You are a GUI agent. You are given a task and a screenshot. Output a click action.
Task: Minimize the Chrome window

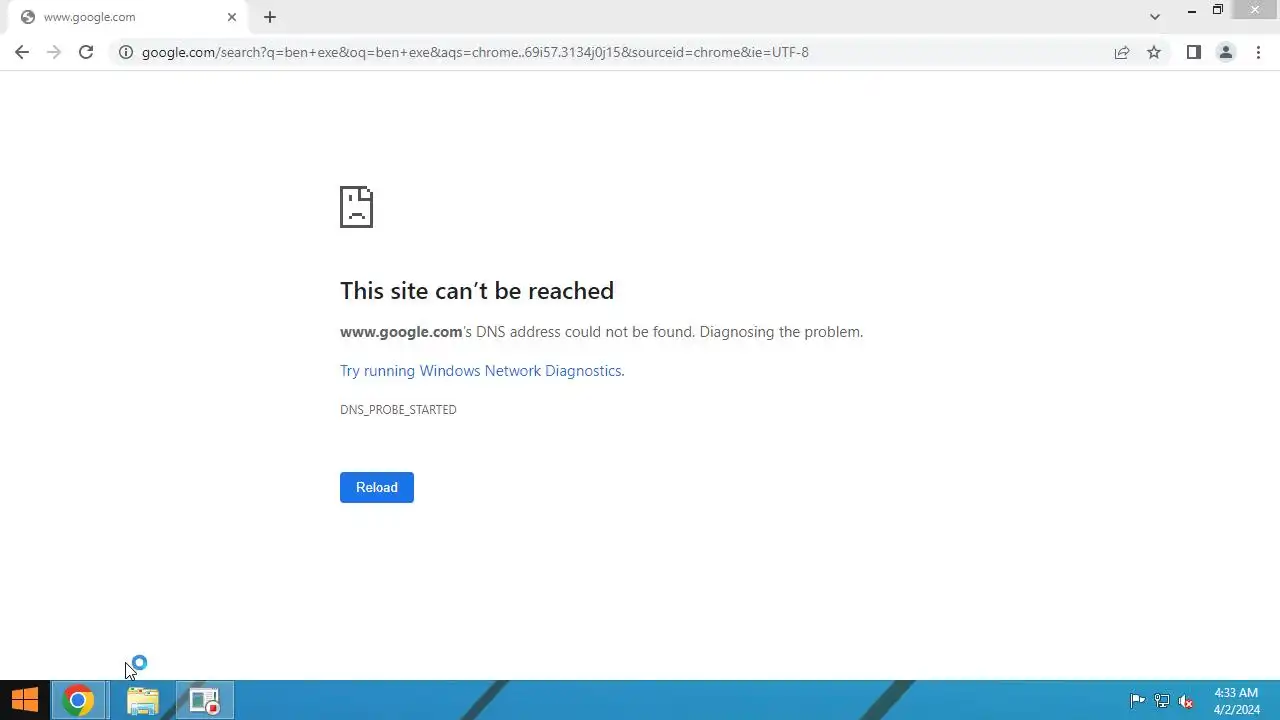click(x=1192, y=11)
